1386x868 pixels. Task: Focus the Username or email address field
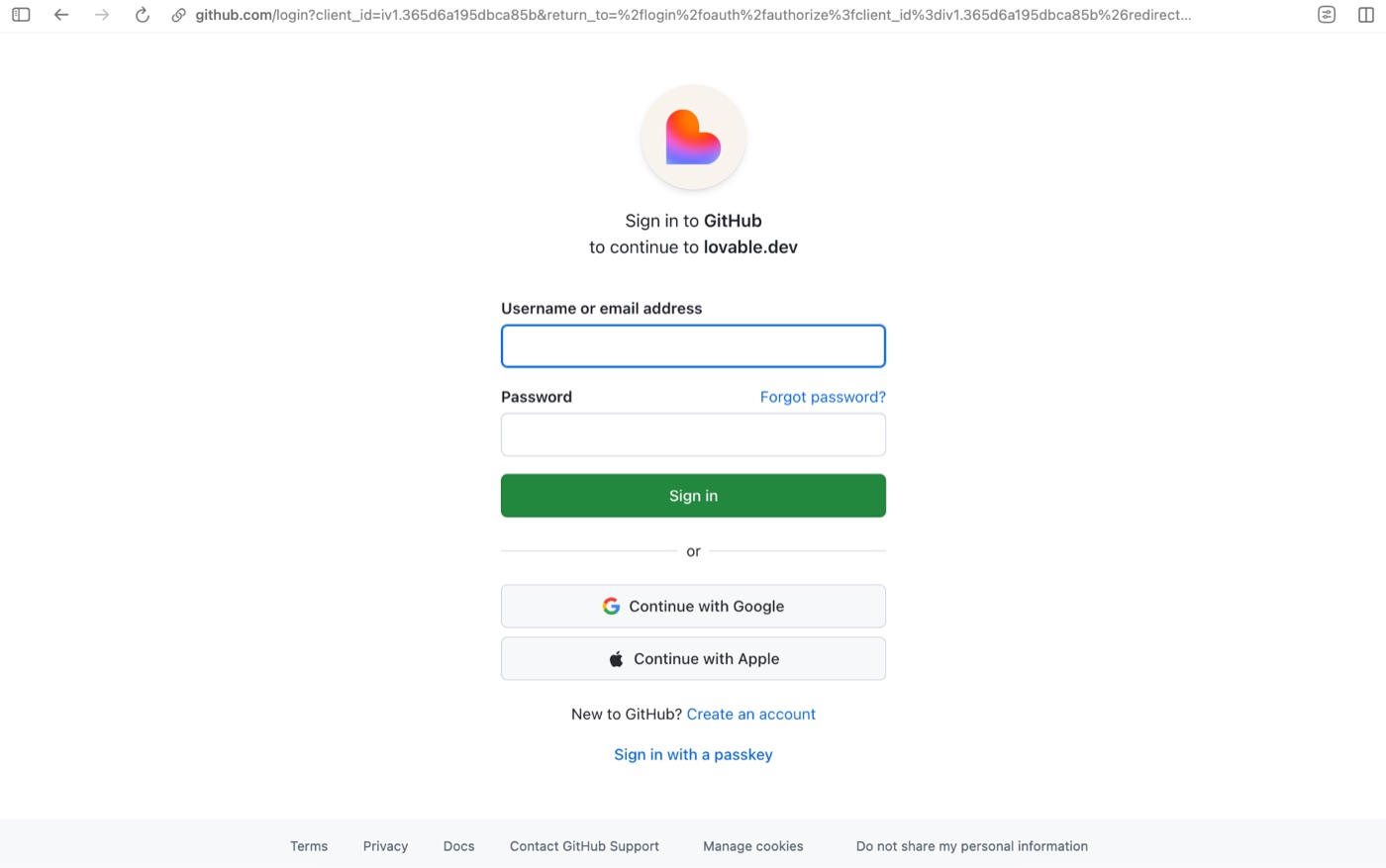coord(693,346)
